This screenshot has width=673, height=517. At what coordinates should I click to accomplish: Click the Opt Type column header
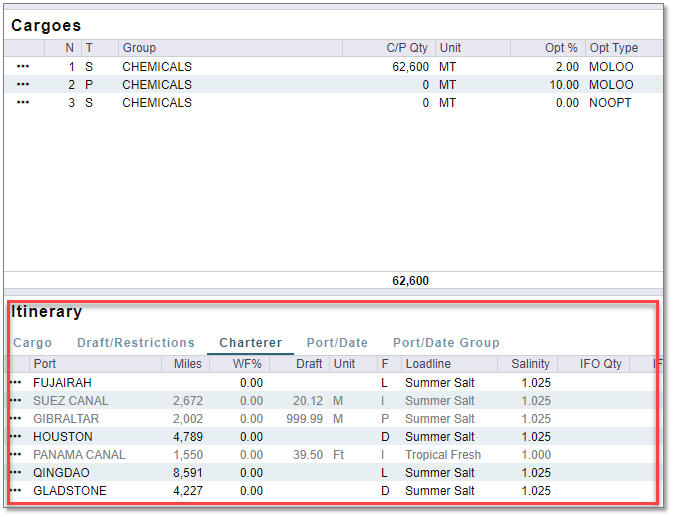pos(613,48)
